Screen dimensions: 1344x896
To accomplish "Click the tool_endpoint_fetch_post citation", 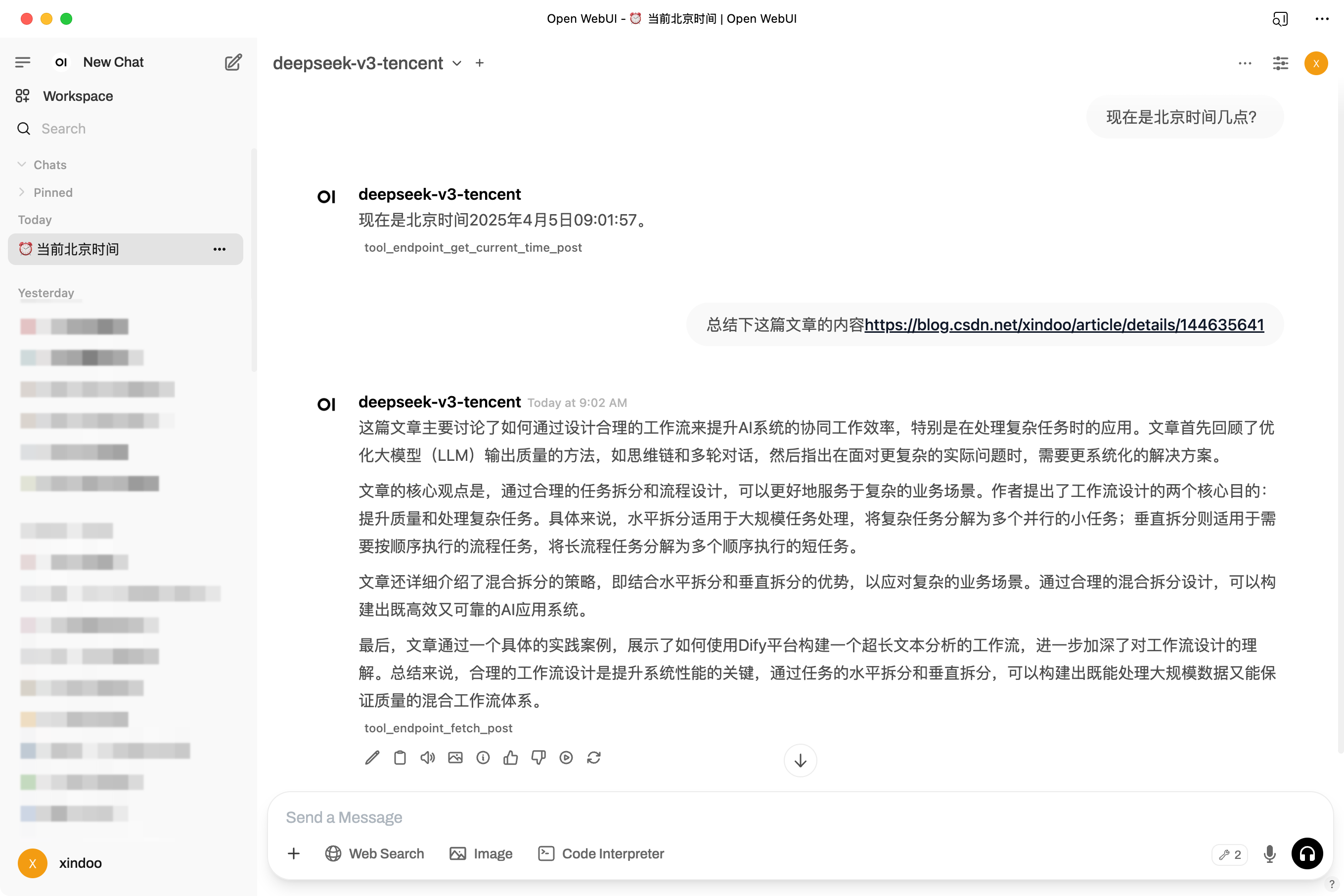I will 438,728.
